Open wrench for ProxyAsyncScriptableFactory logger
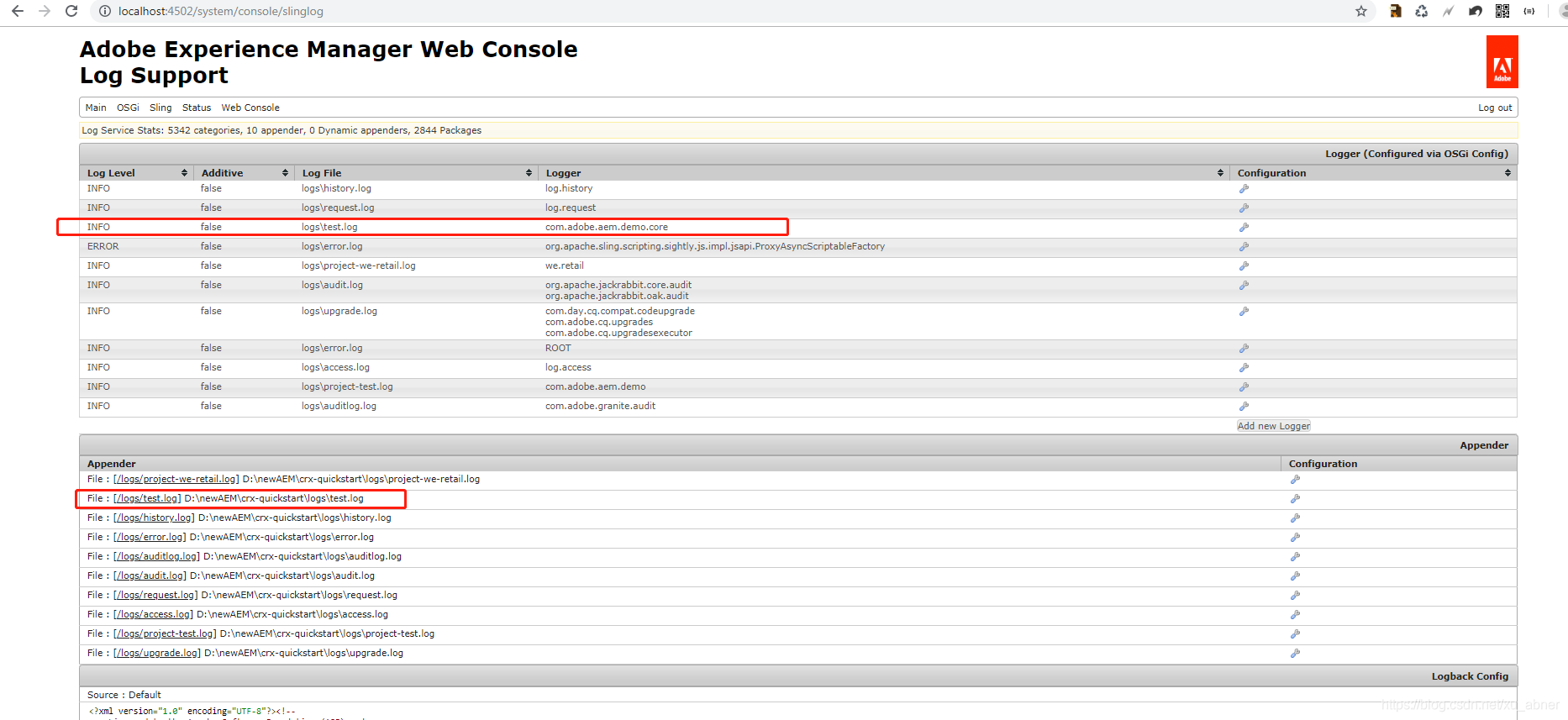The image size is (1568, 720). click(x=1244, y=247)
